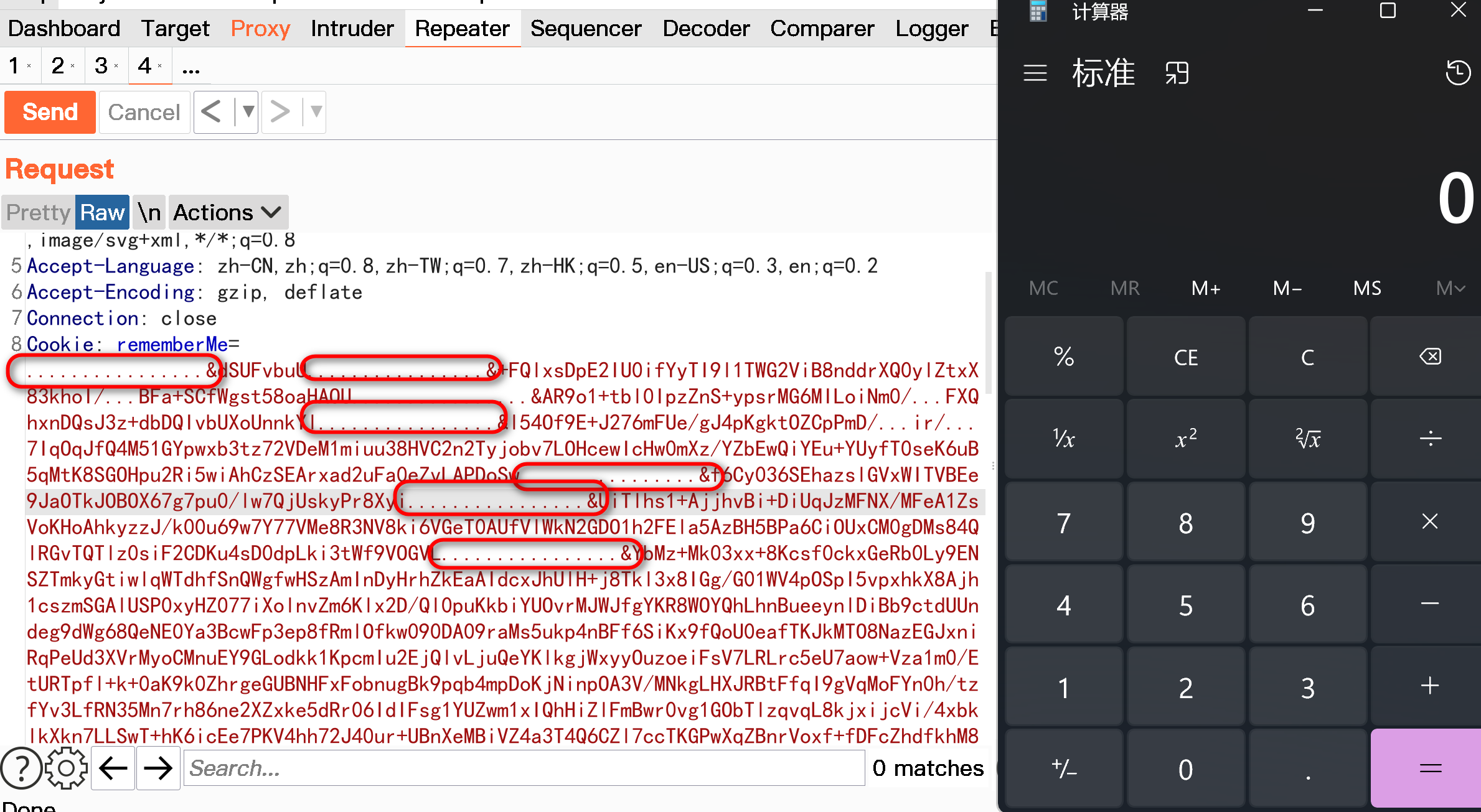Screen dimensions: 1481x812
Task: Toggle calculator keep-on-top icon
Action: point(1177,73)
